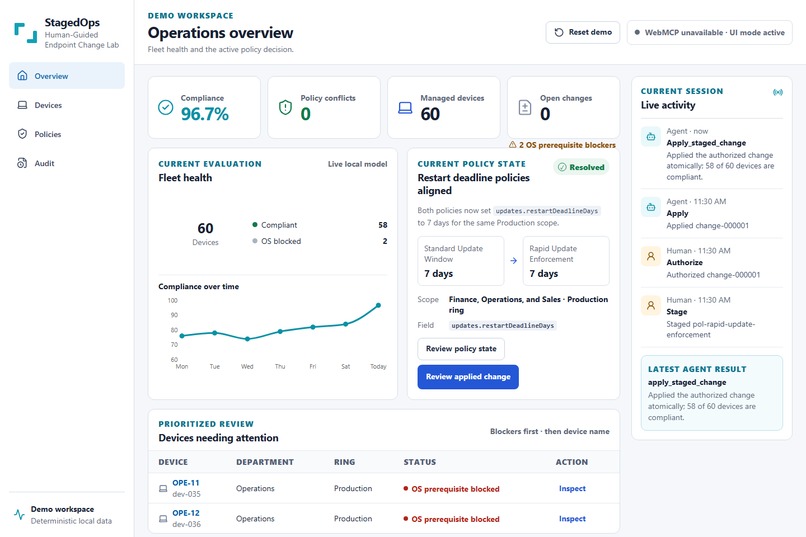Screen dimensions: 806x537
Task: Click the WebMCP unavailable status indicator
Action: click(709, 32)
